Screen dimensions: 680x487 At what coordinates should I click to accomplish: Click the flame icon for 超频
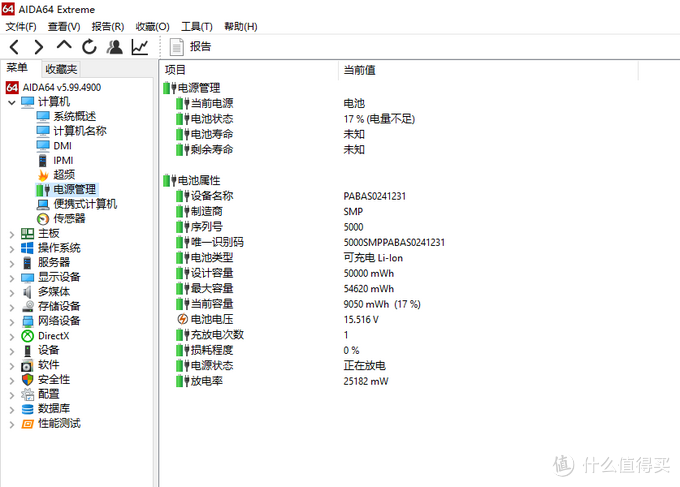(43, 175)
